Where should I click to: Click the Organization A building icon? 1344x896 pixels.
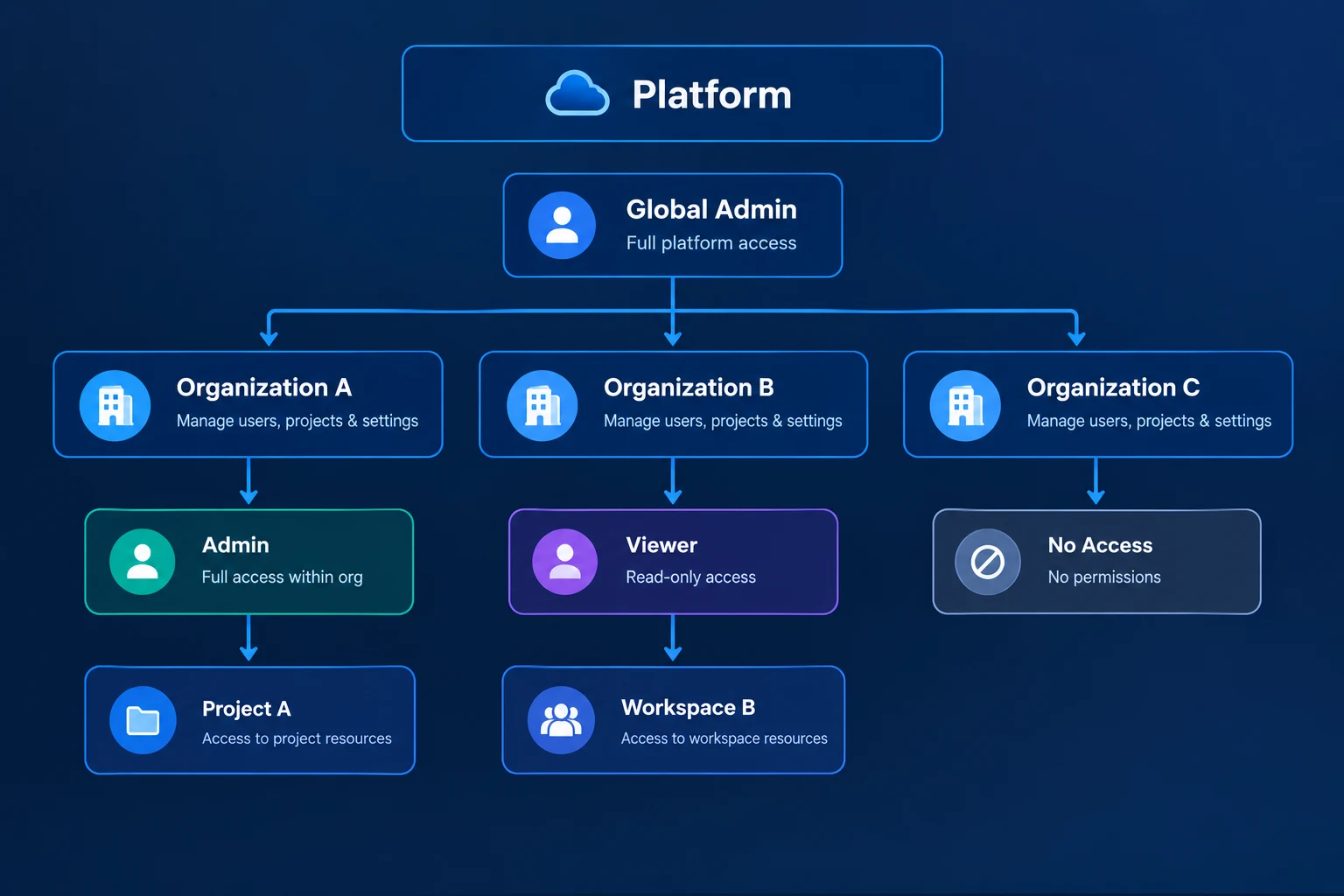[x=115, y=405]
